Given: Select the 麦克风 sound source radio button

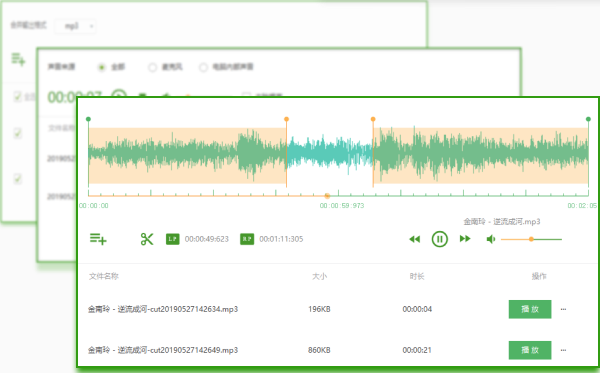Looking at the screenshot, I should click(x=152, y=67).
